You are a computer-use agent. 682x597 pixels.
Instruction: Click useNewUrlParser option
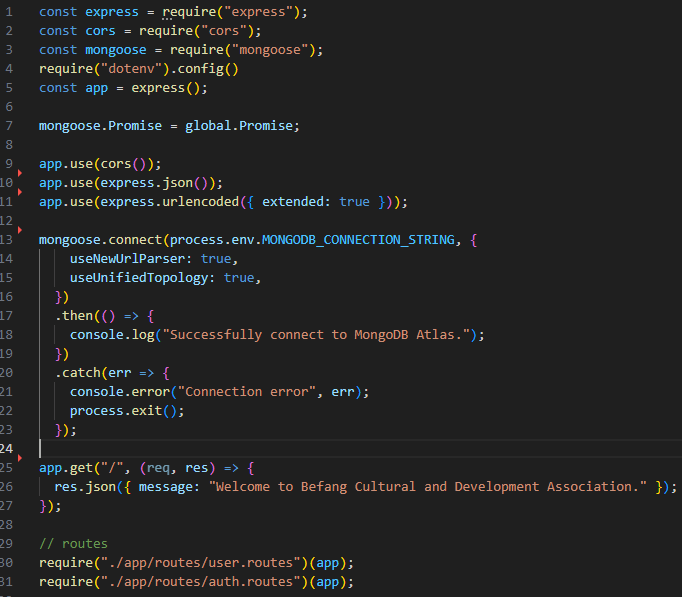pyautogui.click(x=127, y=259)
